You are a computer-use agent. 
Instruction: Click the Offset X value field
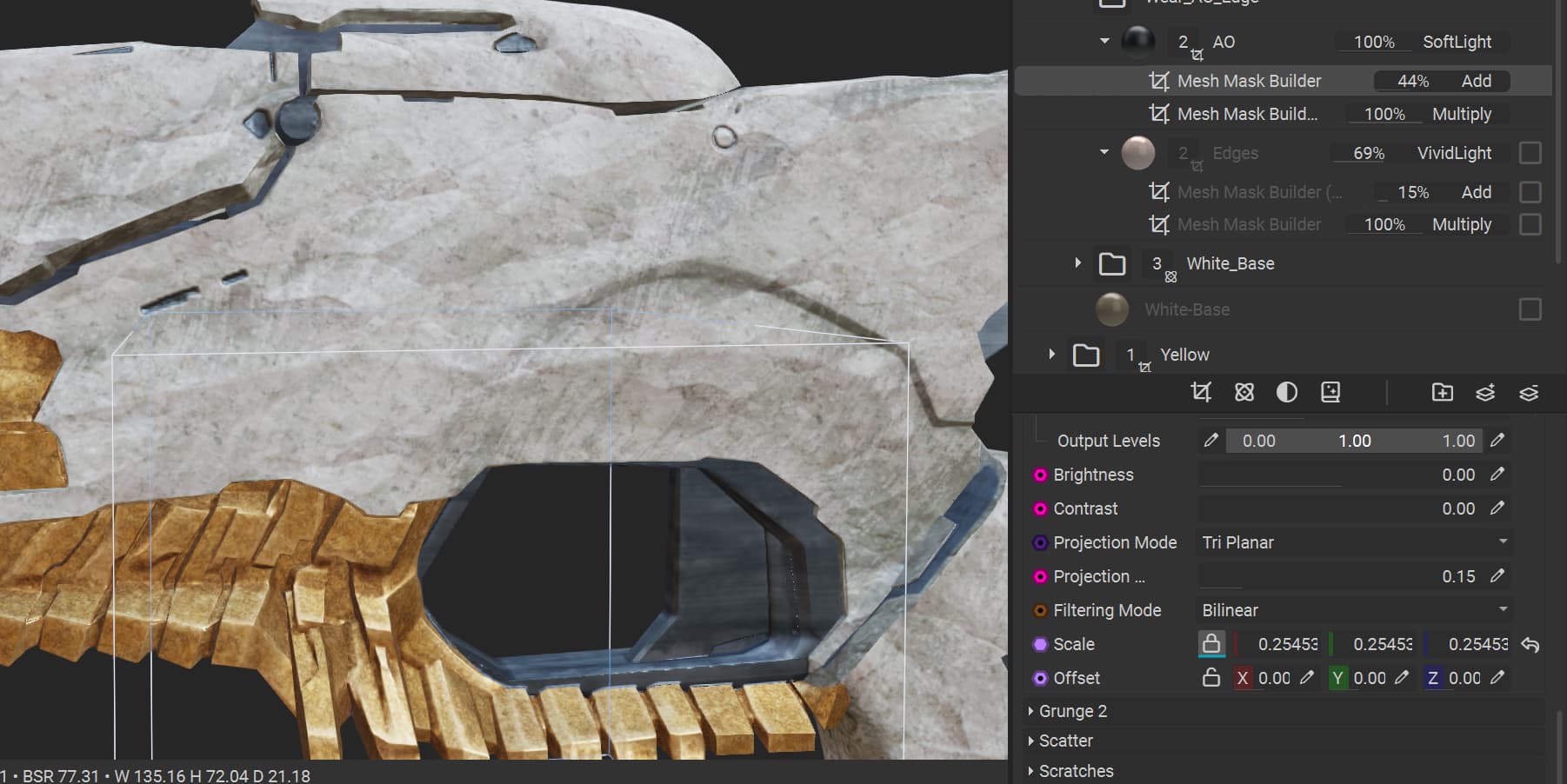(1274, 678)
